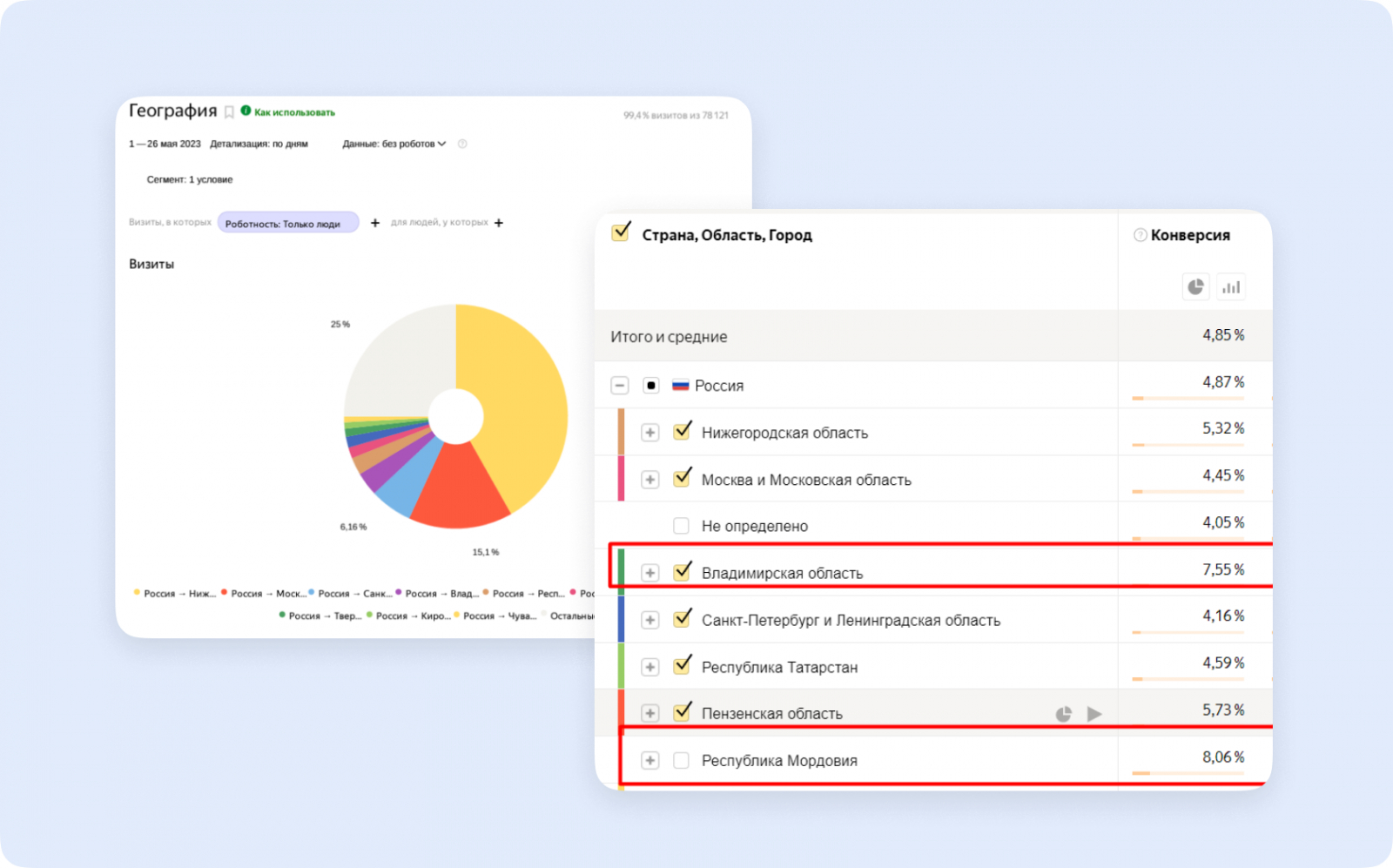
Task: Expand Москва и Московская область row
Action: pos(649,480)
